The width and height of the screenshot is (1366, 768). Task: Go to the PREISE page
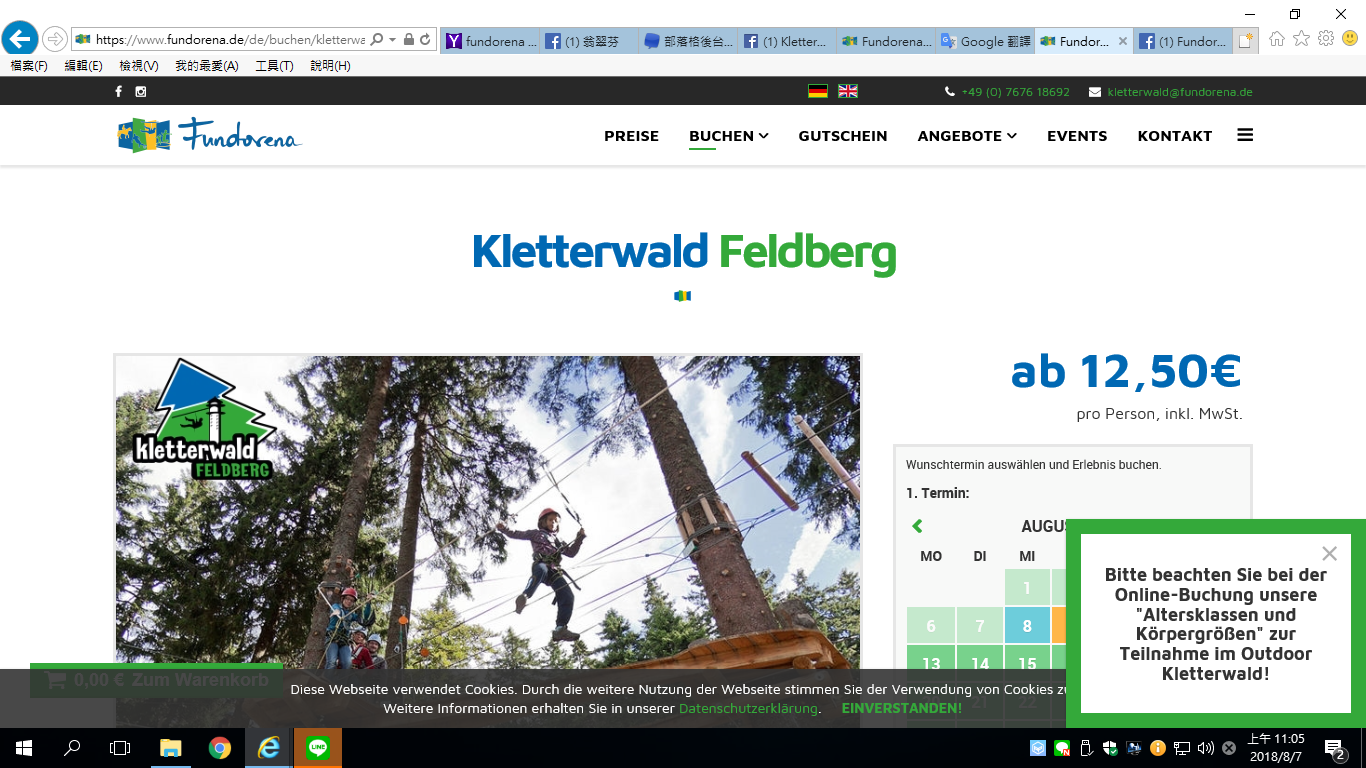(x=631, y=136)
